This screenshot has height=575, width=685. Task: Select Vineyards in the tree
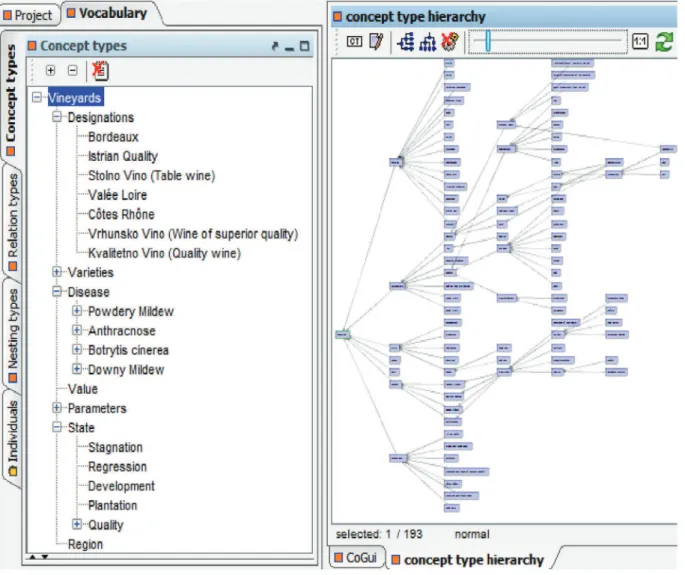[x=75, y=98]
